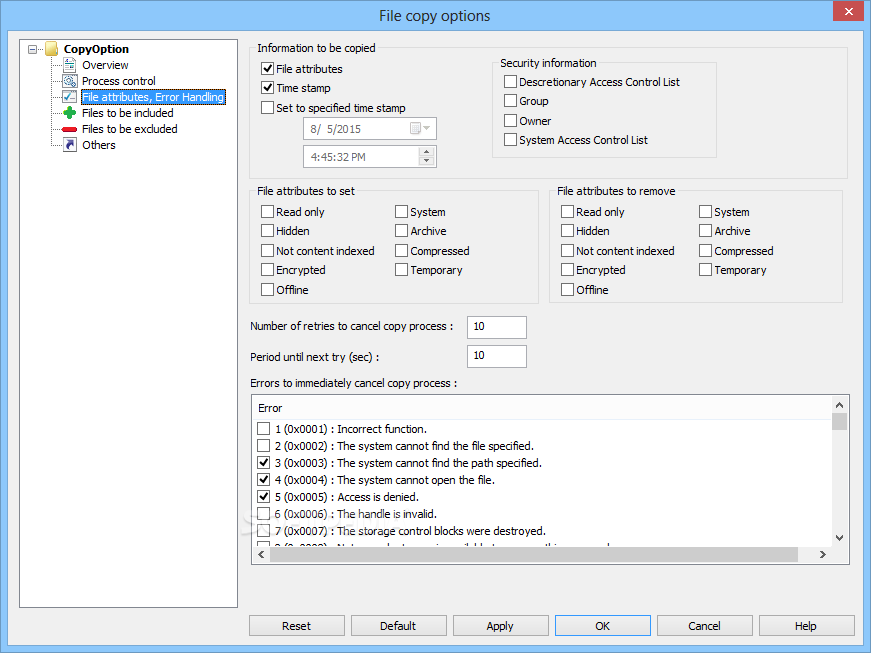Check Temporary in attributes to set
The image size is (871, 653).
(x=401, y=270)
